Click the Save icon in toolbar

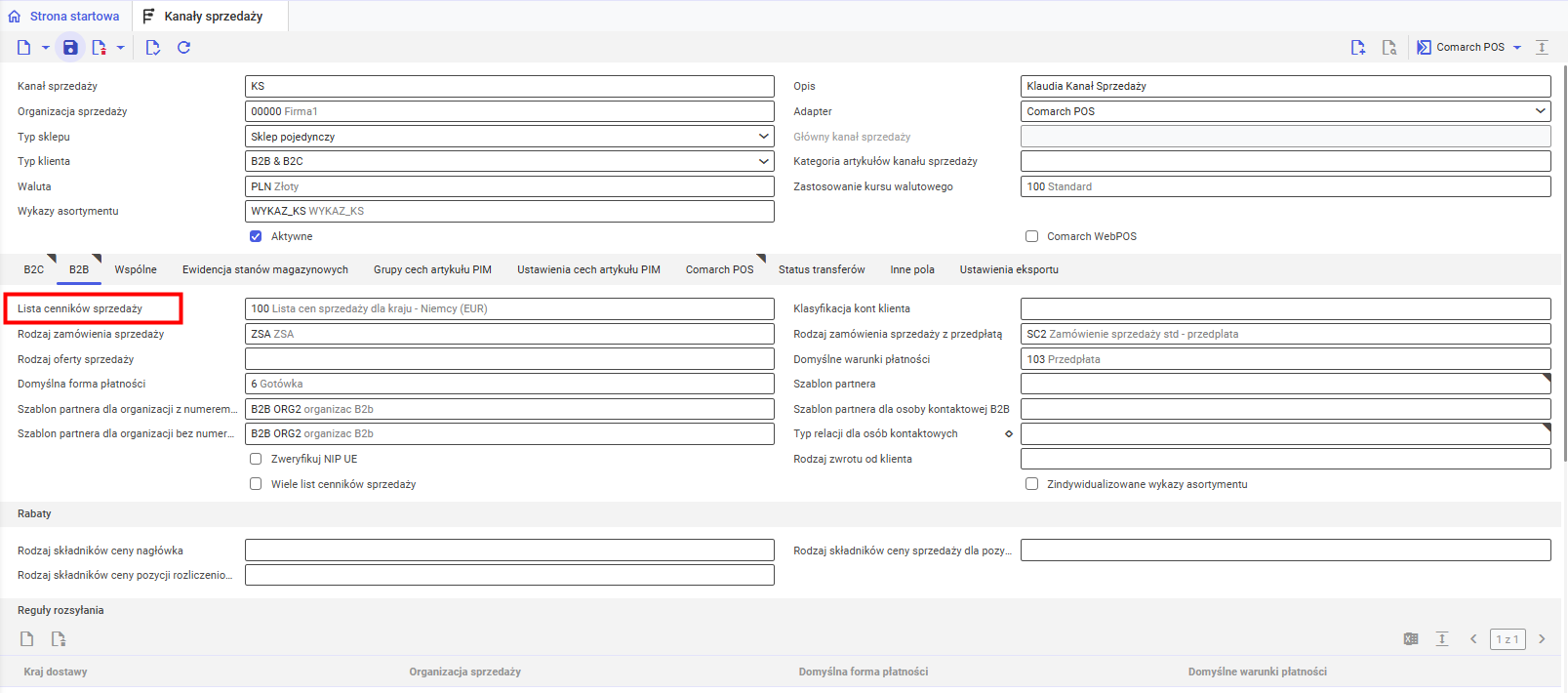tap(70, 47)
